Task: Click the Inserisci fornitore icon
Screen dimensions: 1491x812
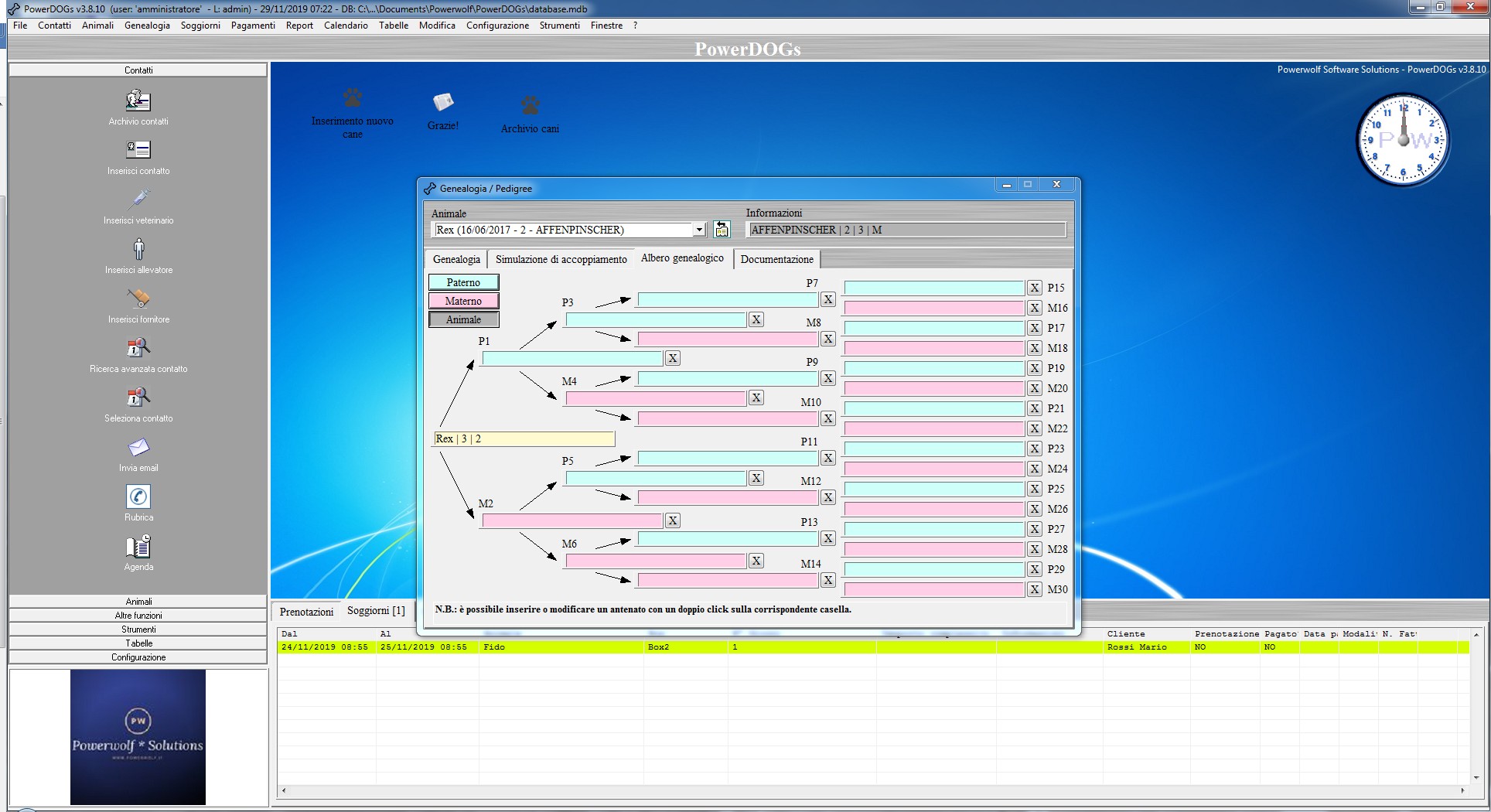Action: 138,299
